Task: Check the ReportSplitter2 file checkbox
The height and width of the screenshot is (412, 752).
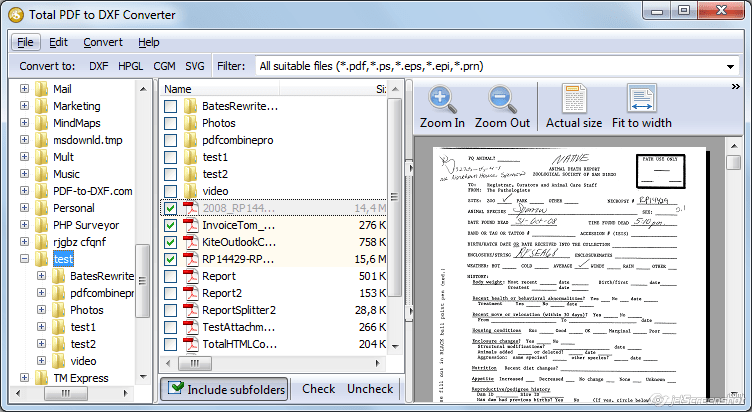Action: pyautogui.click(x=170, y=310)
